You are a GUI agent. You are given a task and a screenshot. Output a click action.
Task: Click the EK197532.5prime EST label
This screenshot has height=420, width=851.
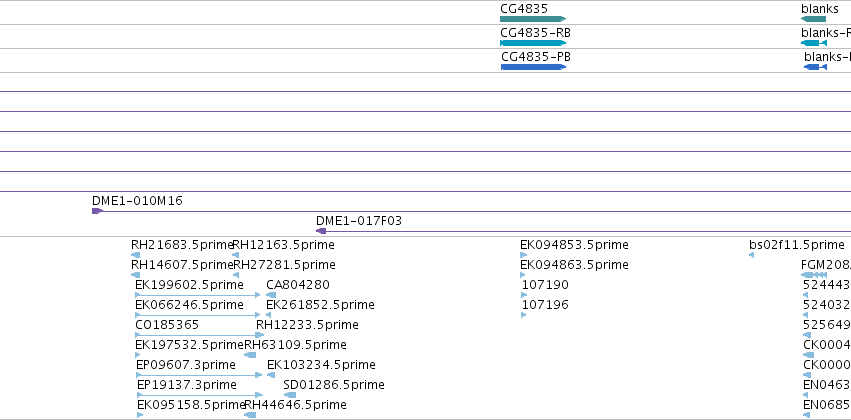pyautogui.click(x=189, y=345)
